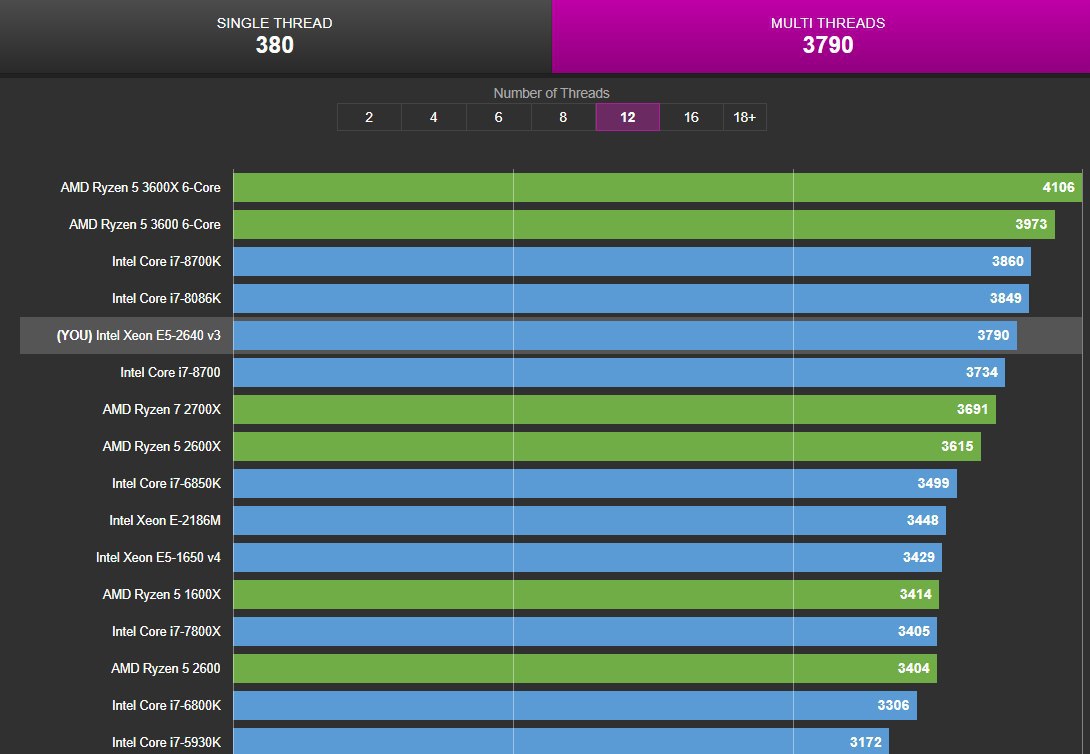Click the 3172 score value

[865, 742]
